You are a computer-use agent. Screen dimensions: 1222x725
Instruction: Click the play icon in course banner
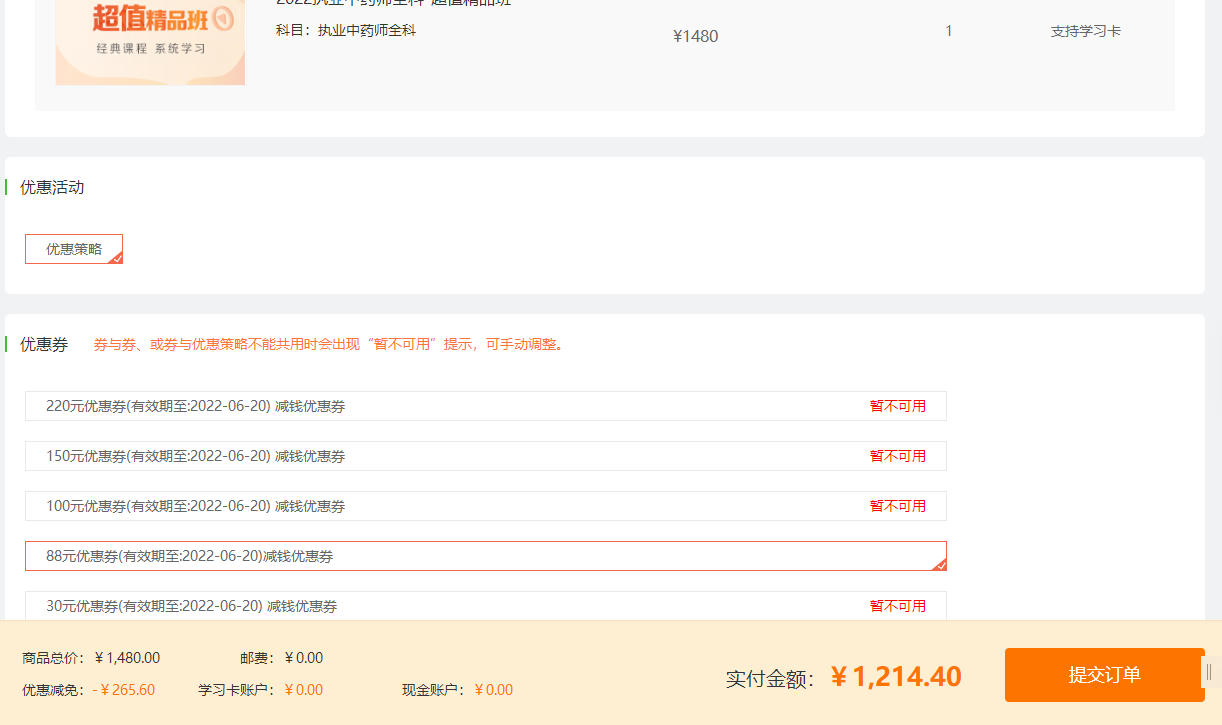click(224, 18)
